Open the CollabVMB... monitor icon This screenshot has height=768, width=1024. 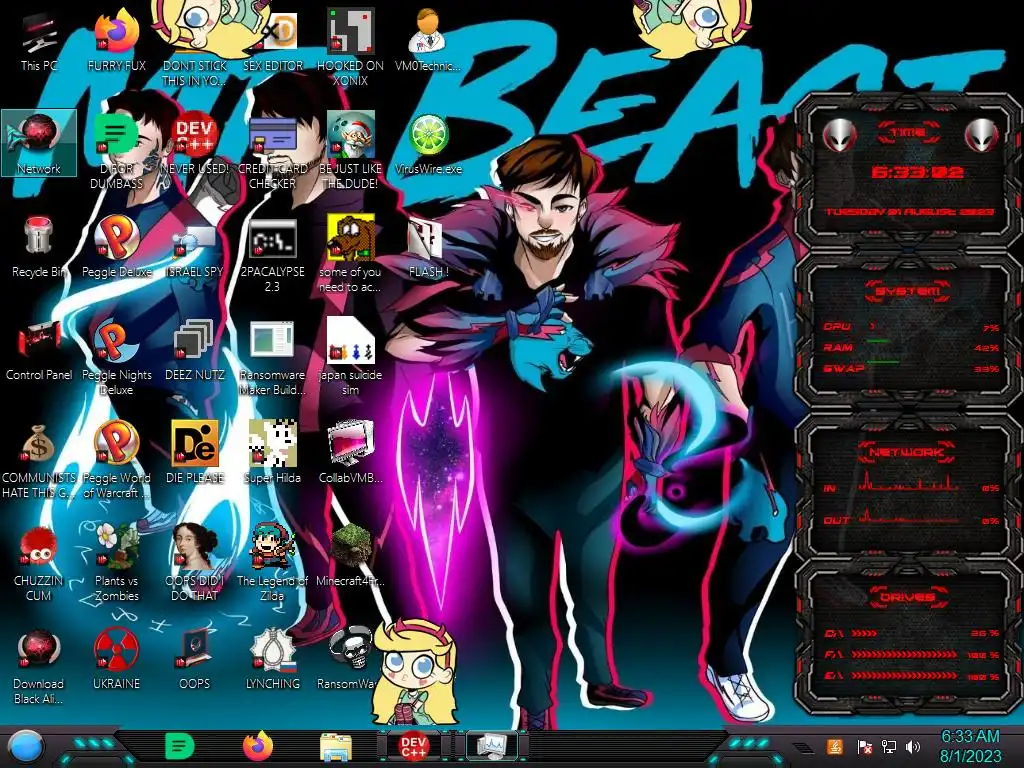click(351, 453)
